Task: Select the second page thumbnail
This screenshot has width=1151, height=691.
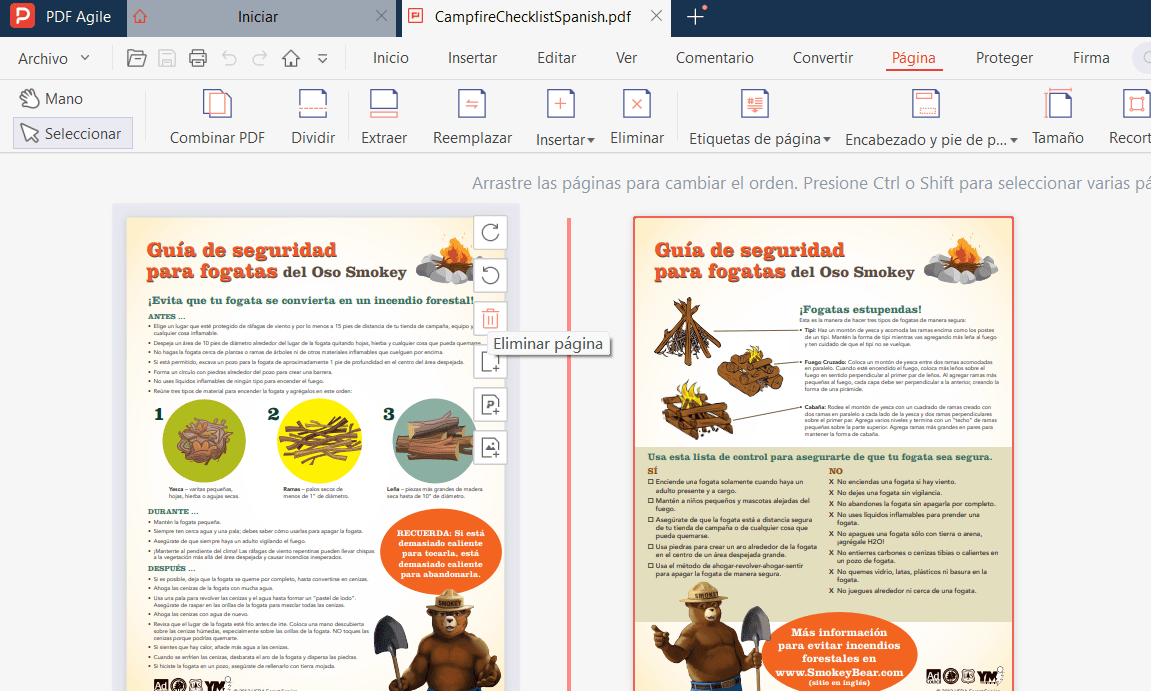Action: 823,450
